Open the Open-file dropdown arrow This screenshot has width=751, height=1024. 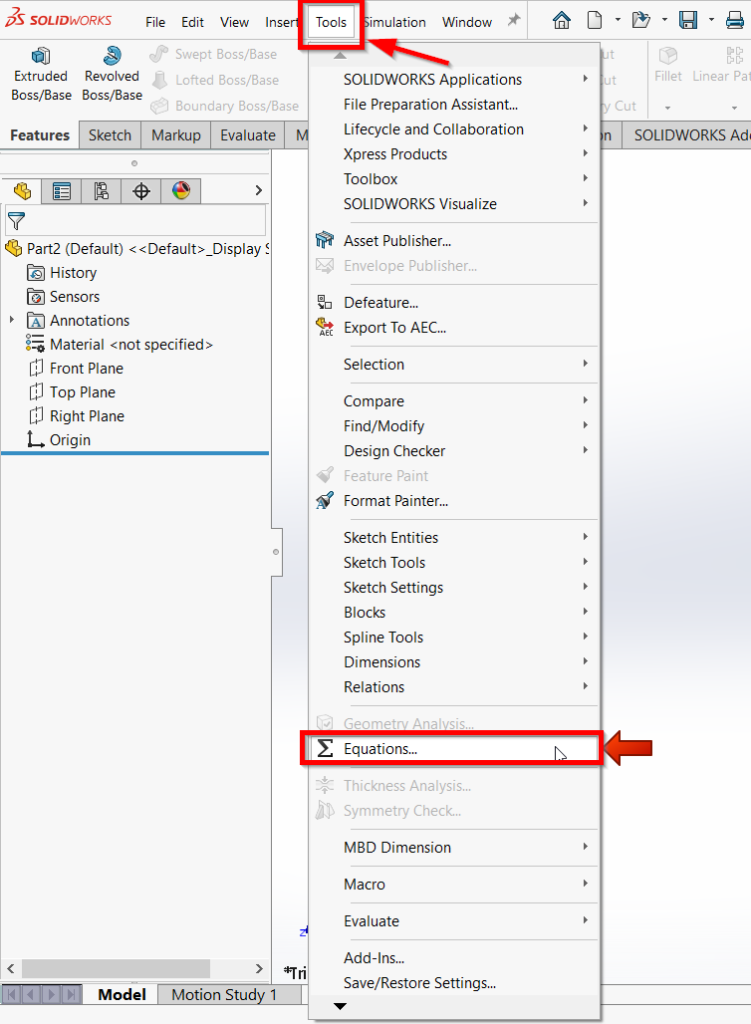point(664,20)
